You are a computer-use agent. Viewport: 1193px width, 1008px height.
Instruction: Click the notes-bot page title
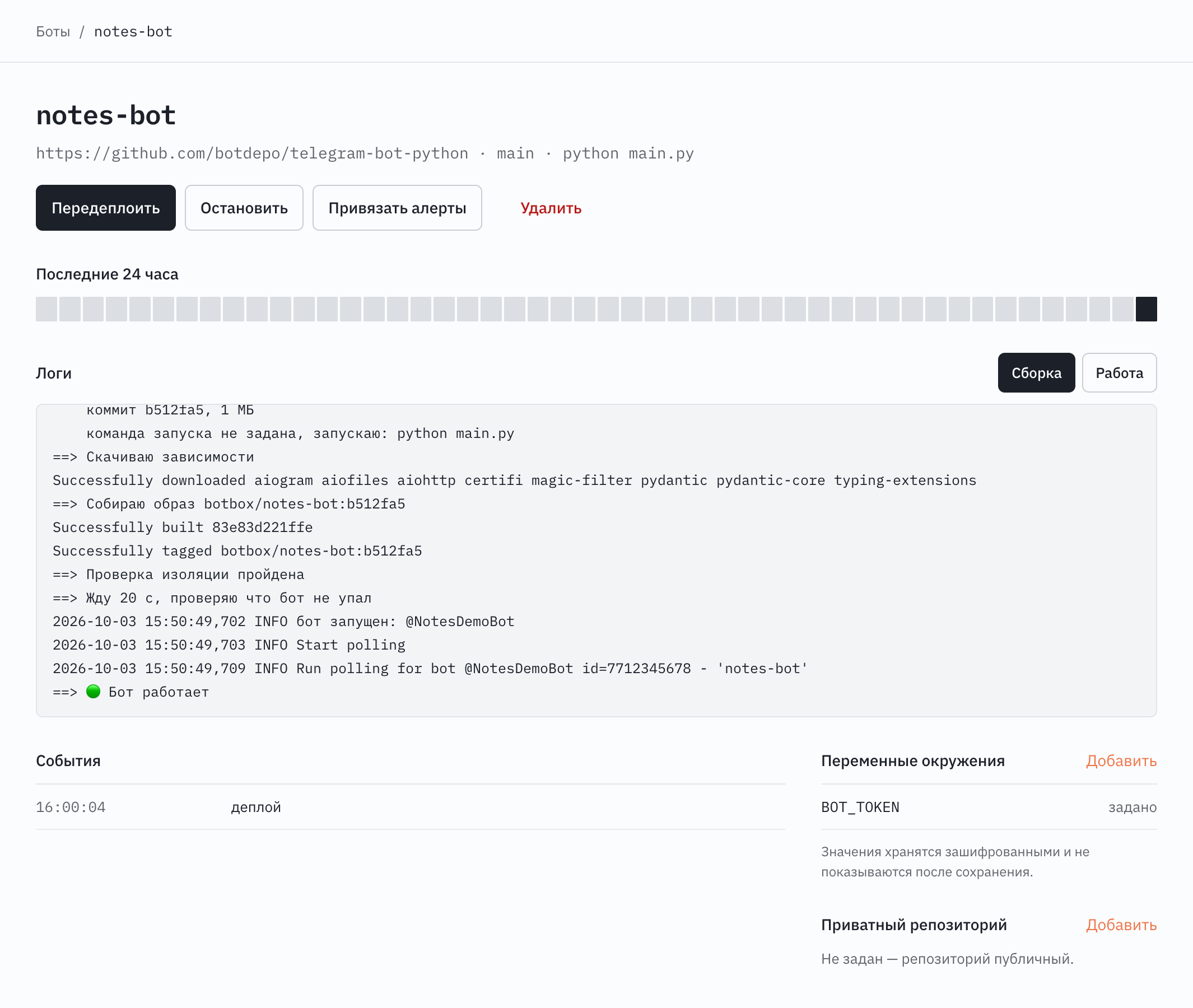click(106, 115)
